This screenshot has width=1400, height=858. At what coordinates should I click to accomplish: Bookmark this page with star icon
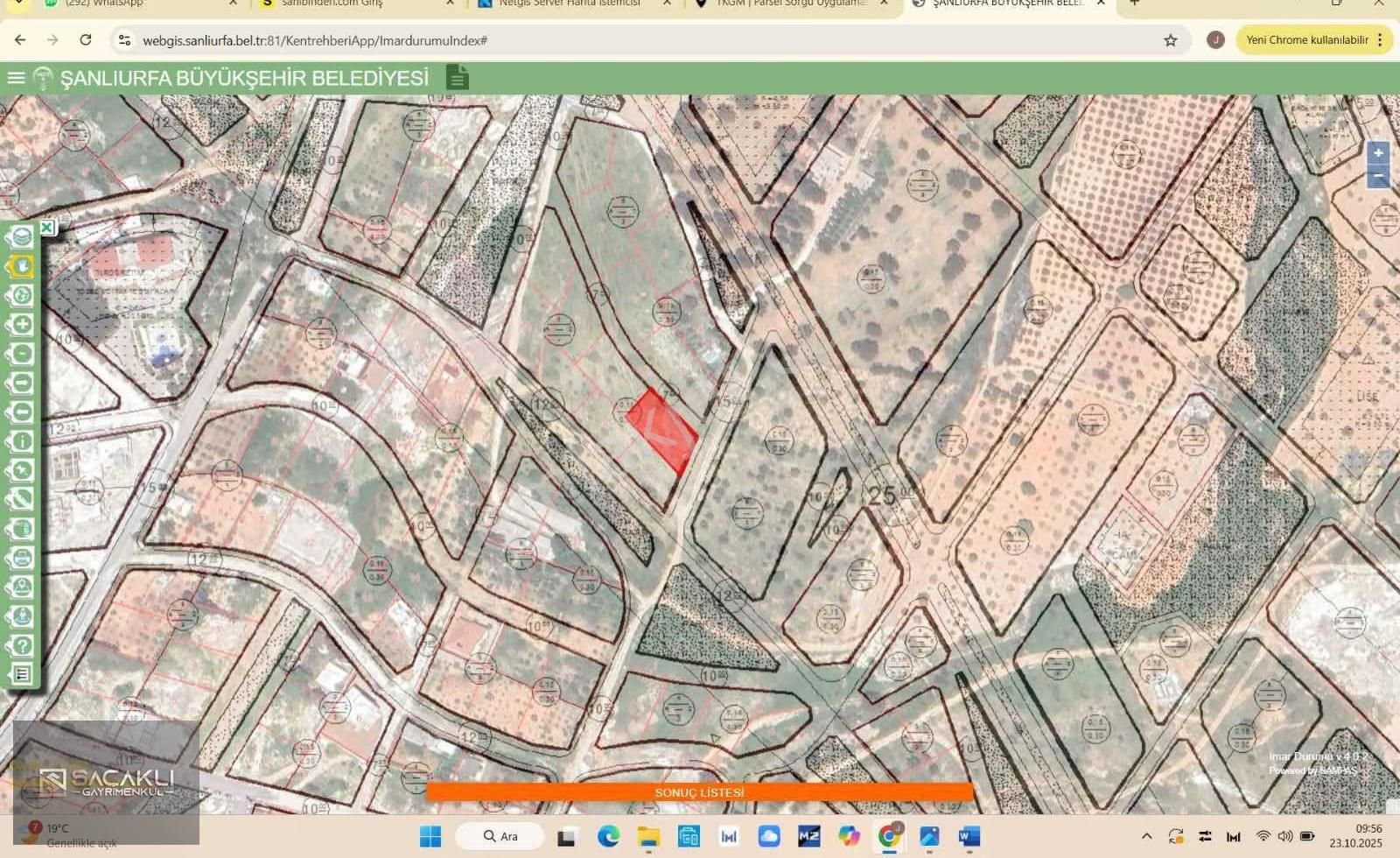[x=1170, y=40]
